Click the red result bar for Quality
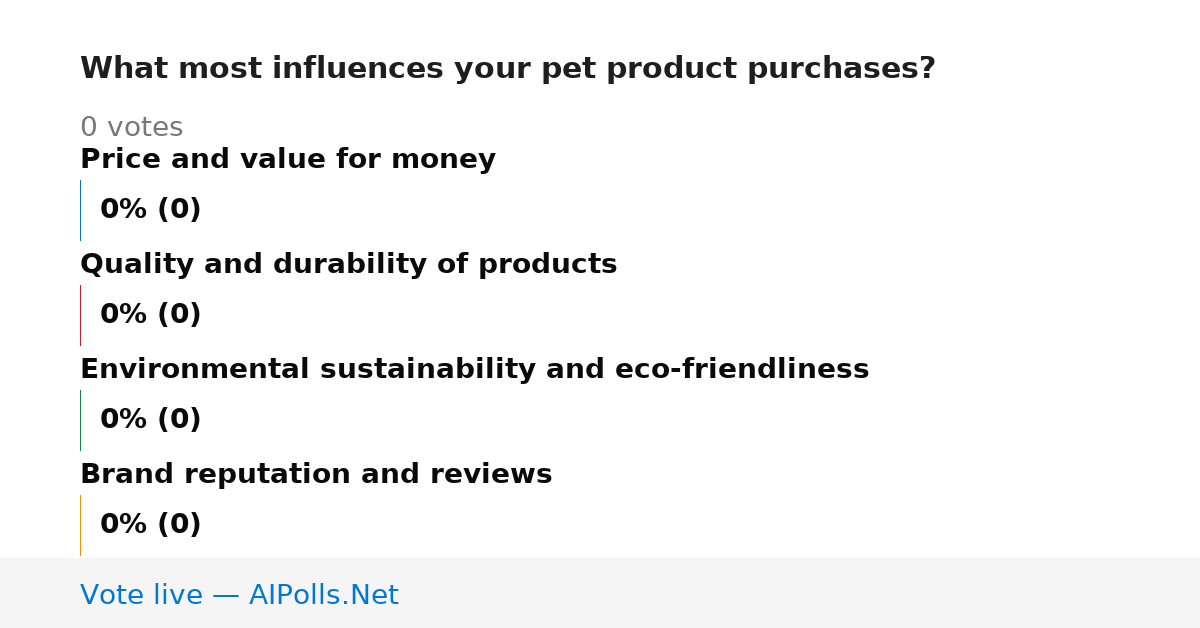This screenshot has height=628, width=1200. pyautogui.click(x=80, y=315)
